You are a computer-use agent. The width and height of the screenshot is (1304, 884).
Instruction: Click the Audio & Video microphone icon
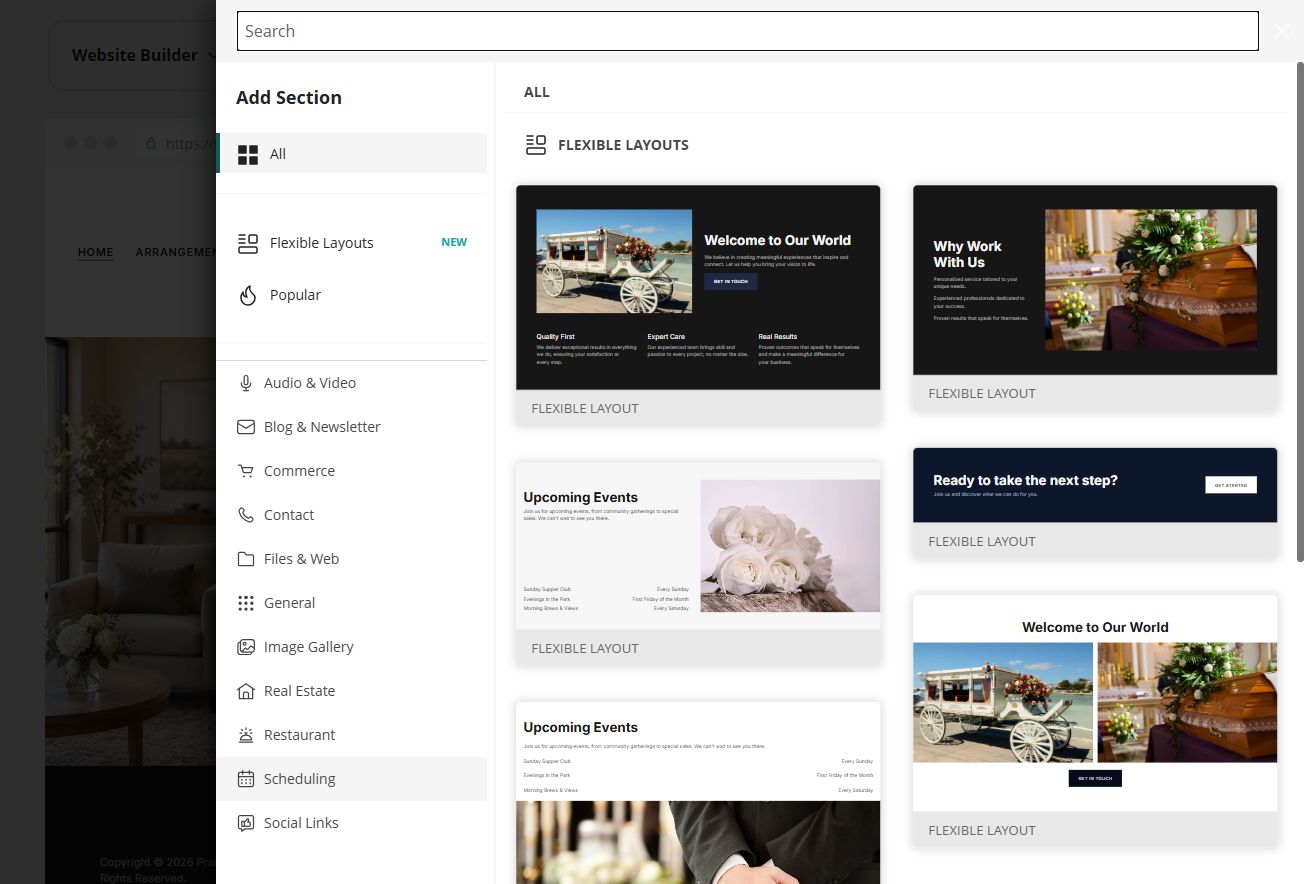(x=245, y=383)
